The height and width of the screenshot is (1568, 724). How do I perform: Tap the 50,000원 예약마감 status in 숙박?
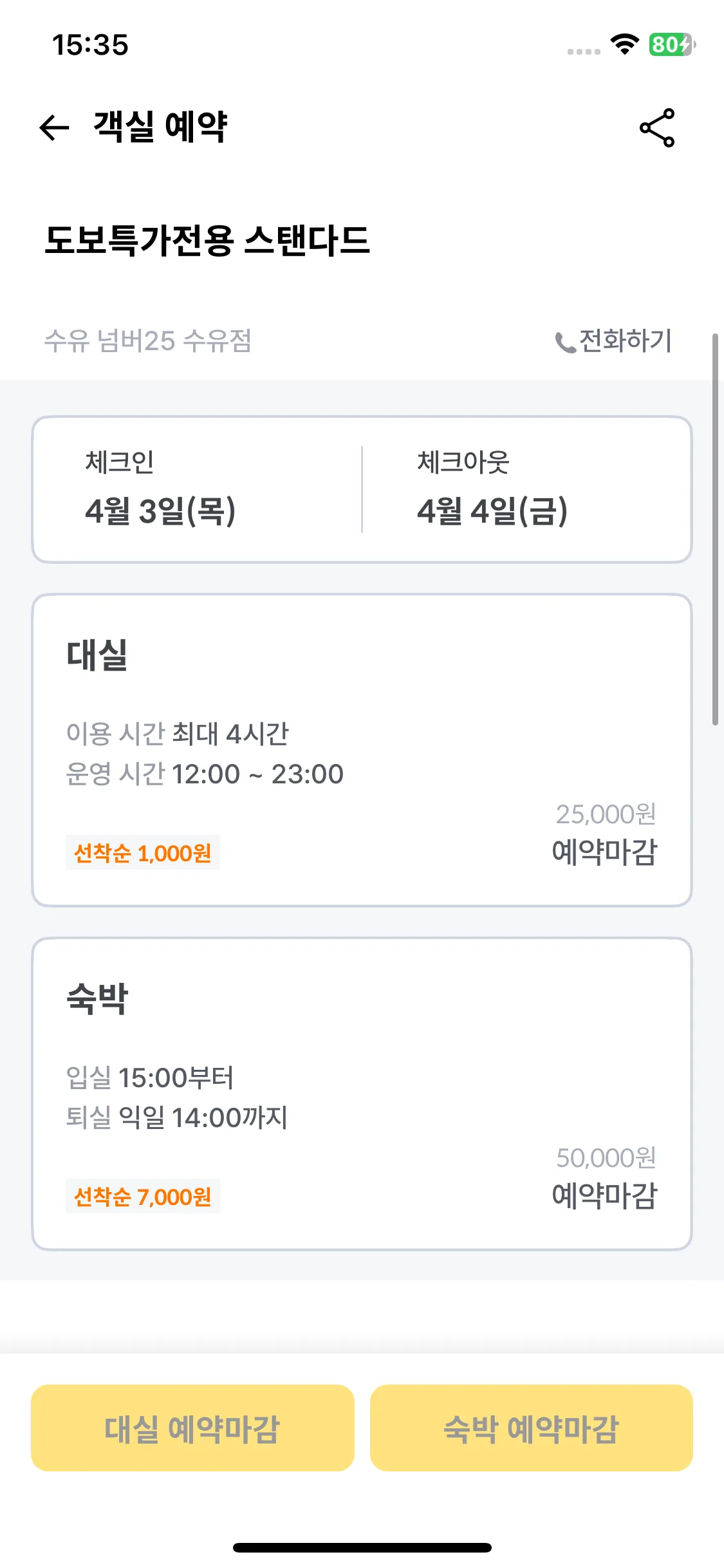coord(605,1178)
